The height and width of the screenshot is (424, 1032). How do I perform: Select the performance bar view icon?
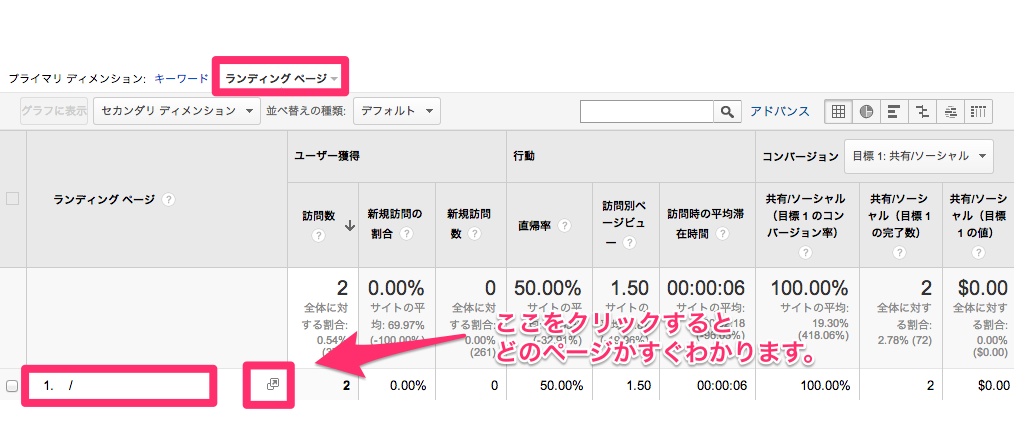894,111
